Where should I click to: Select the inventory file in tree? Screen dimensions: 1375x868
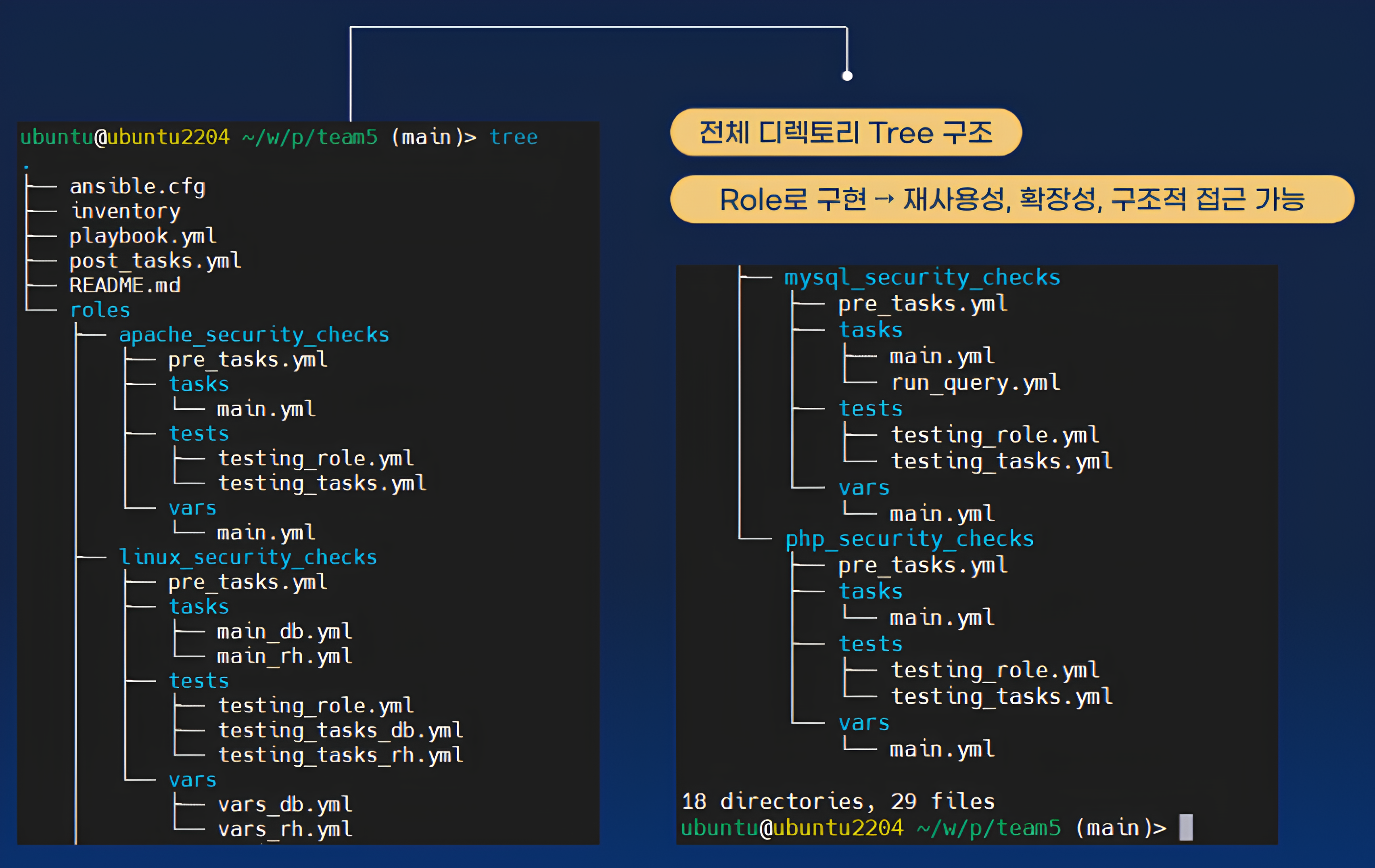(125, 211)
